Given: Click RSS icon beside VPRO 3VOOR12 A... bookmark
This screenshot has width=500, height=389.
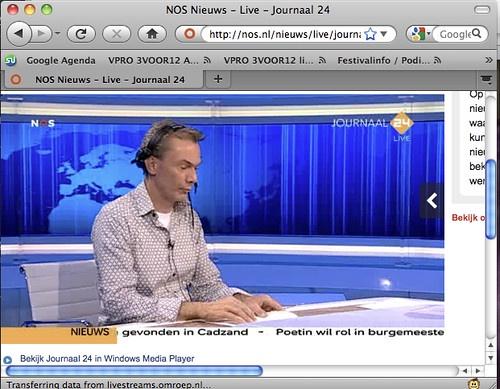Looking at the screenshot, I should [x=207, y=60].
